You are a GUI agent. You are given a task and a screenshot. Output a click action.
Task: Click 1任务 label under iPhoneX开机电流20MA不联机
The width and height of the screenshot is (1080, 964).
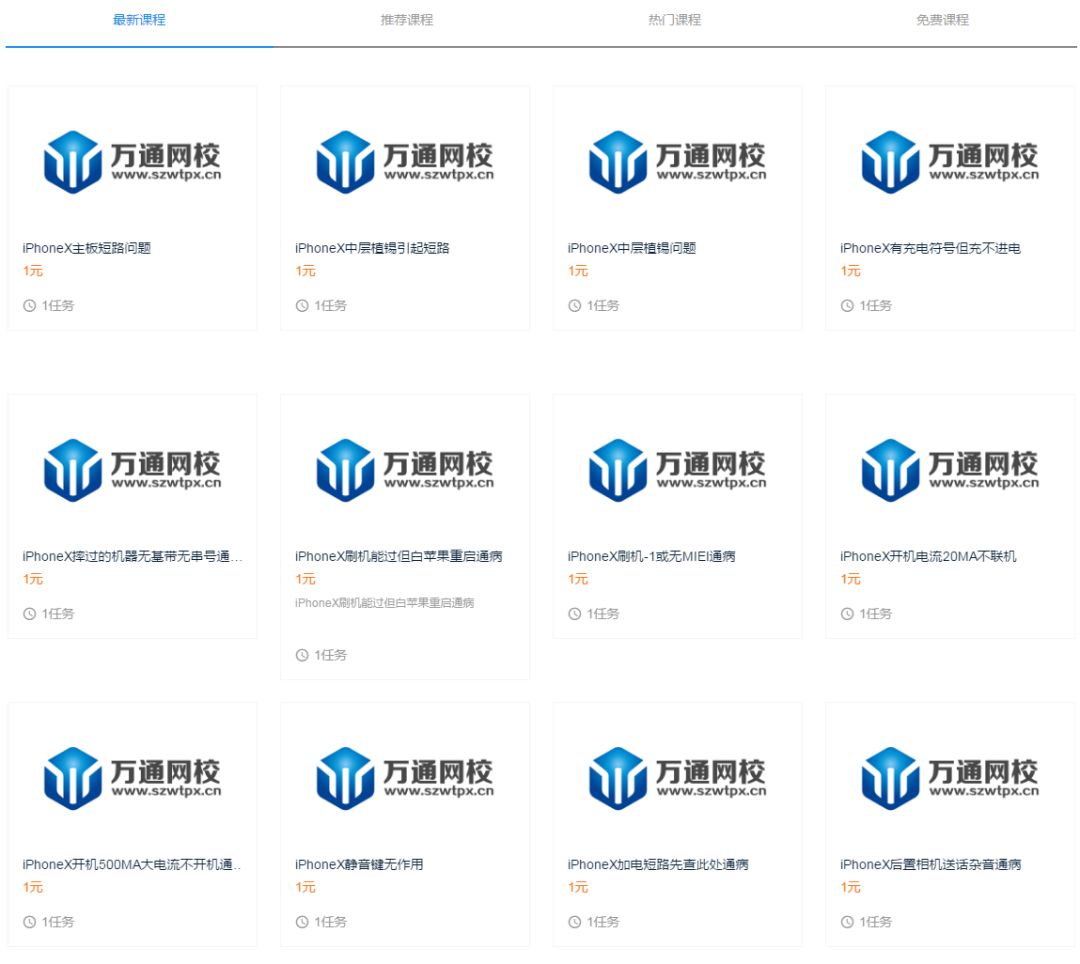(876, 614)
